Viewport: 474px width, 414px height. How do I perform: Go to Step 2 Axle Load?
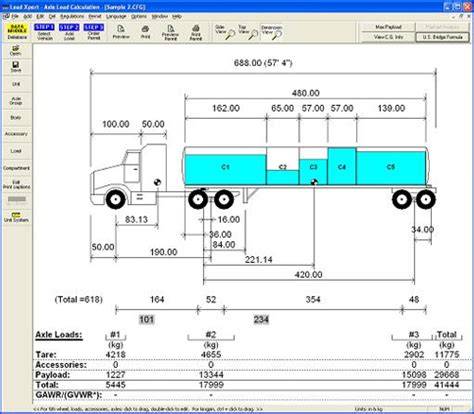69,32
